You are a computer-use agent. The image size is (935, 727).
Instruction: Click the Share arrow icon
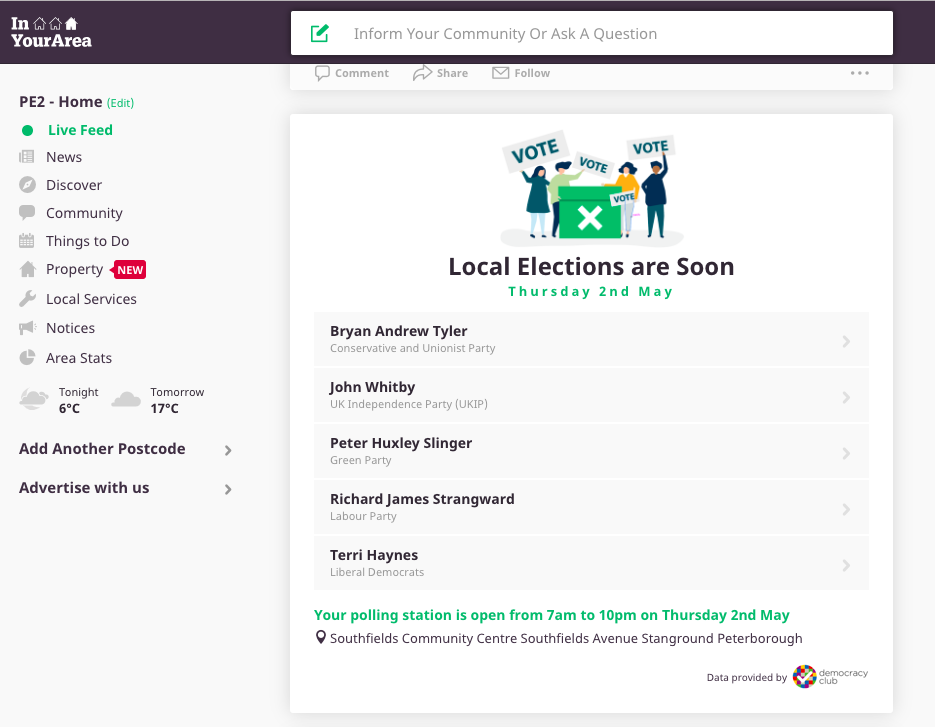point(422,73)
